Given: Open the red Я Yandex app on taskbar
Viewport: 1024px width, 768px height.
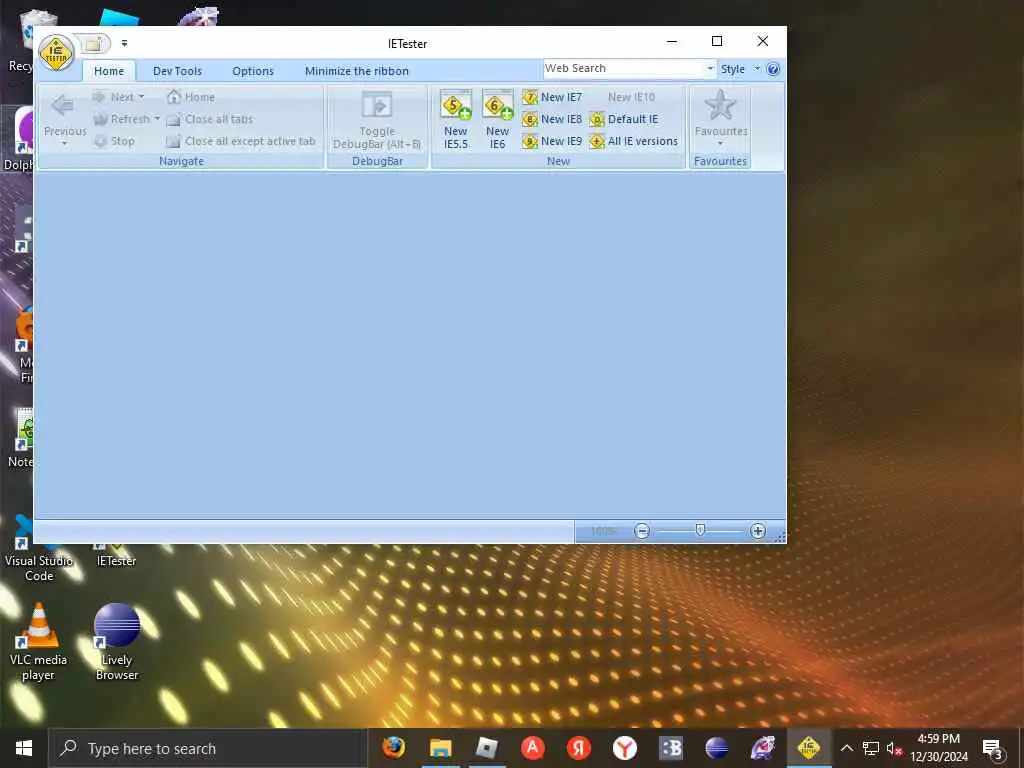Looking at the screenshot, I should pos(579,748).
